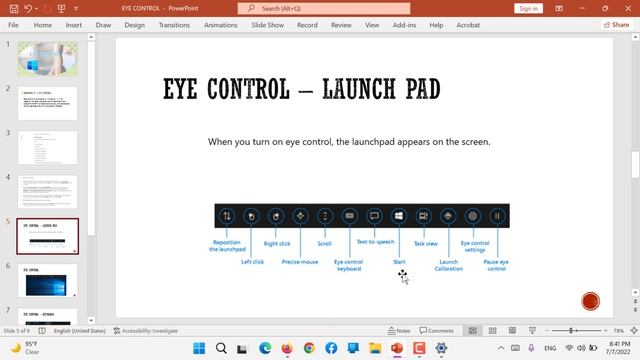Click the slide title 'EYE CONTROL – LAUNCH PAD'
Viewport: 640px width, 360px height.
point(302,89)
